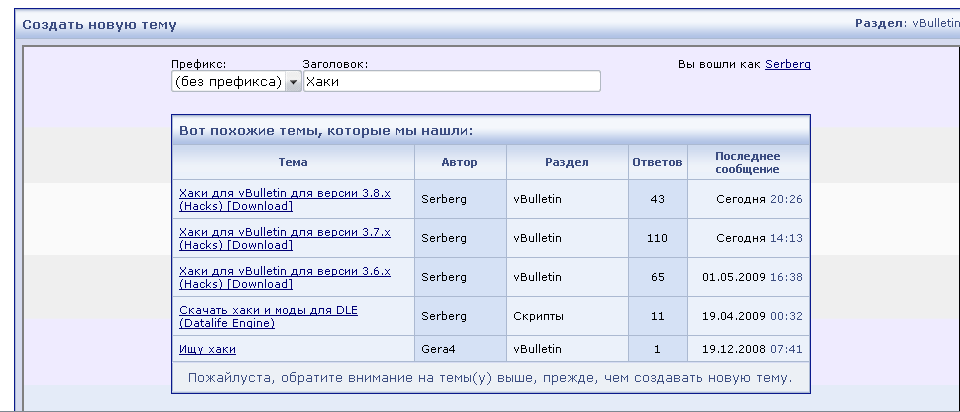Click the 01.05.2009 16:38 date cell
This screenshot has width=960, height=412.
748,277
